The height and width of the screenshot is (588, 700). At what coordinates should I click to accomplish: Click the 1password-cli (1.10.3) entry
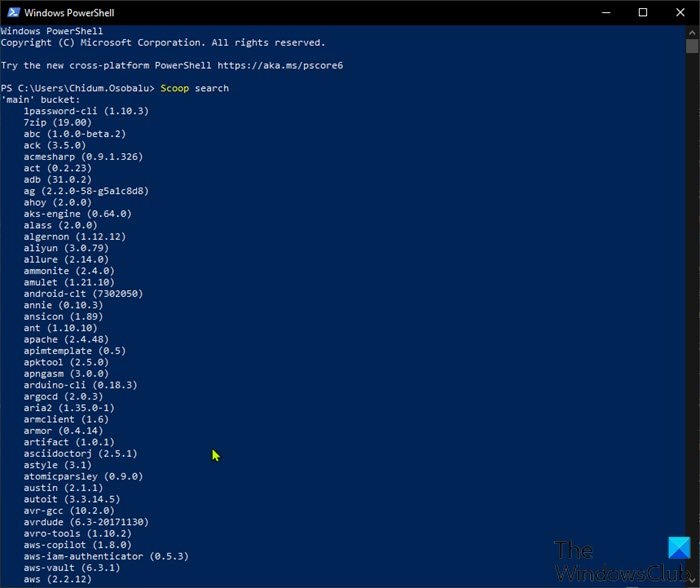pos(86,111)
